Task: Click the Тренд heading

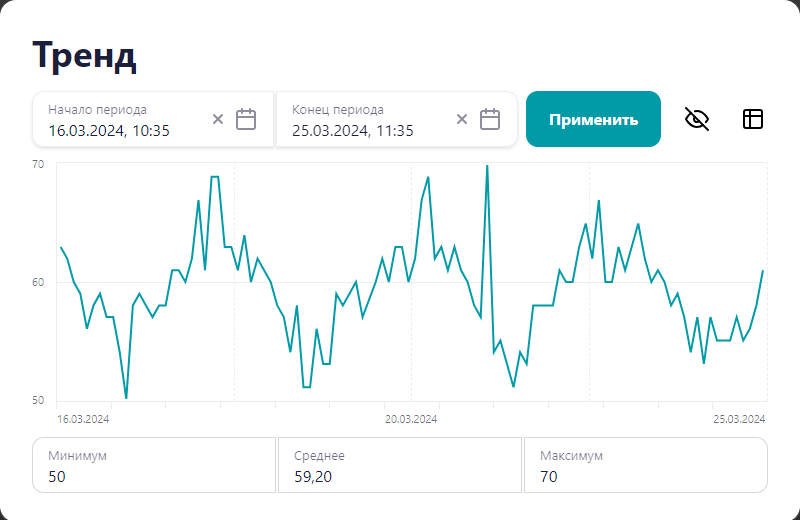Action: click(x=85, y=56)
